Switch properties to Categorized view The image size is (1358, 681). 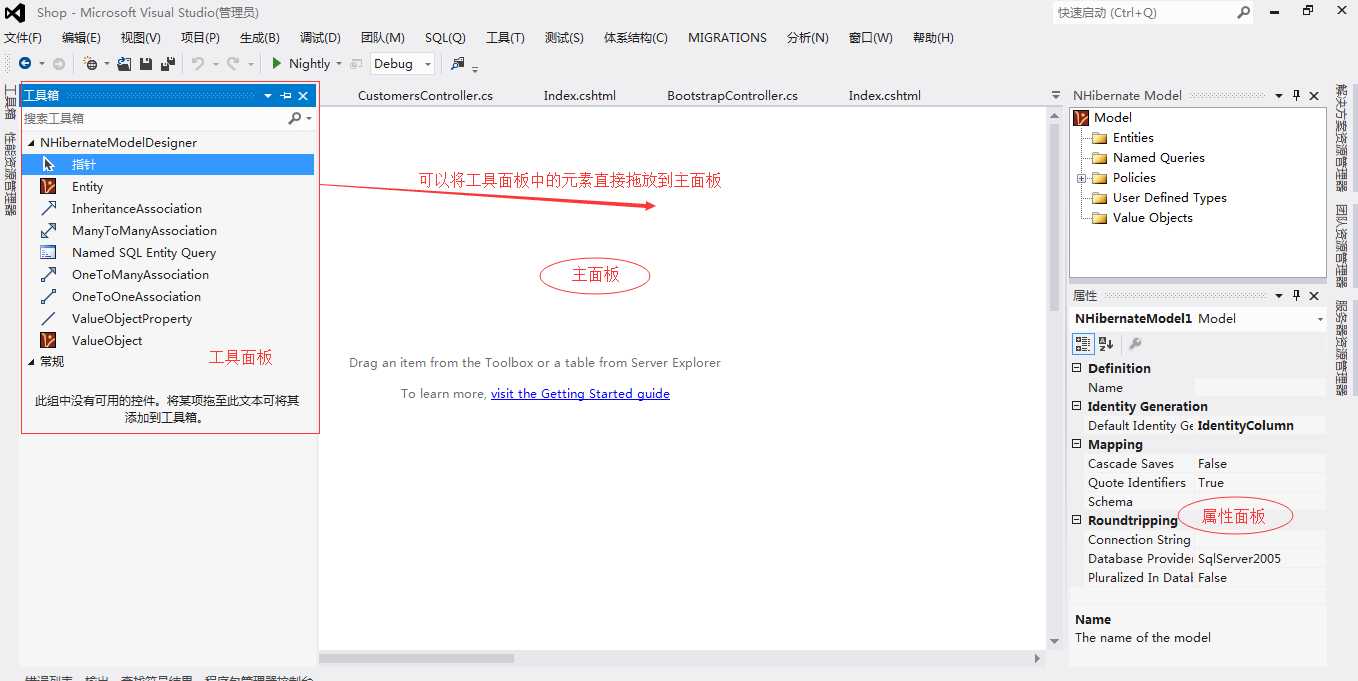click(x=1083, y=343)
